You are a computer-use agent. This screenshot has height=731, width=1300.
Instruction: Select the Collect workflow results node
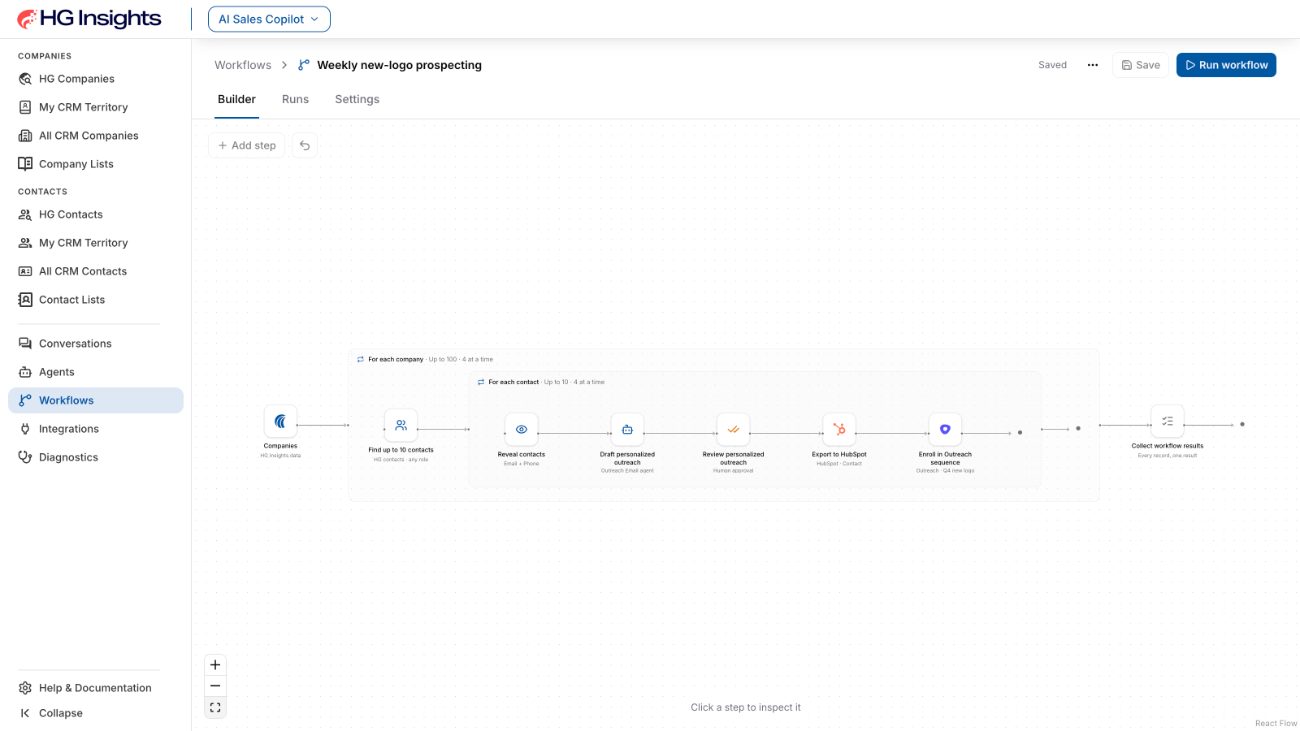click(x=1167, y=421)
